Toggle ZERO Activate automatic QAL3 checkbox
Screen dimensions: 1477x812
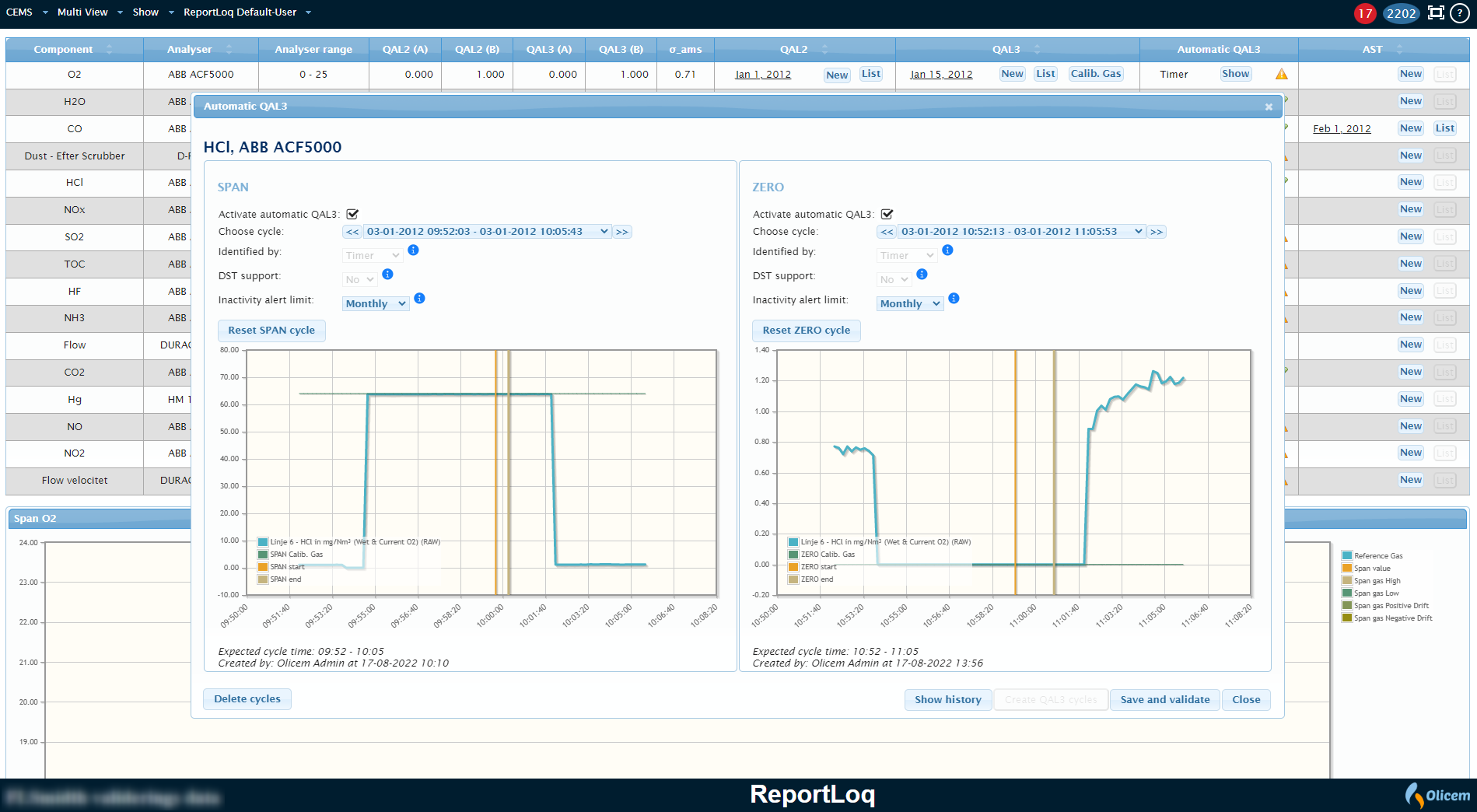[887, 214]
